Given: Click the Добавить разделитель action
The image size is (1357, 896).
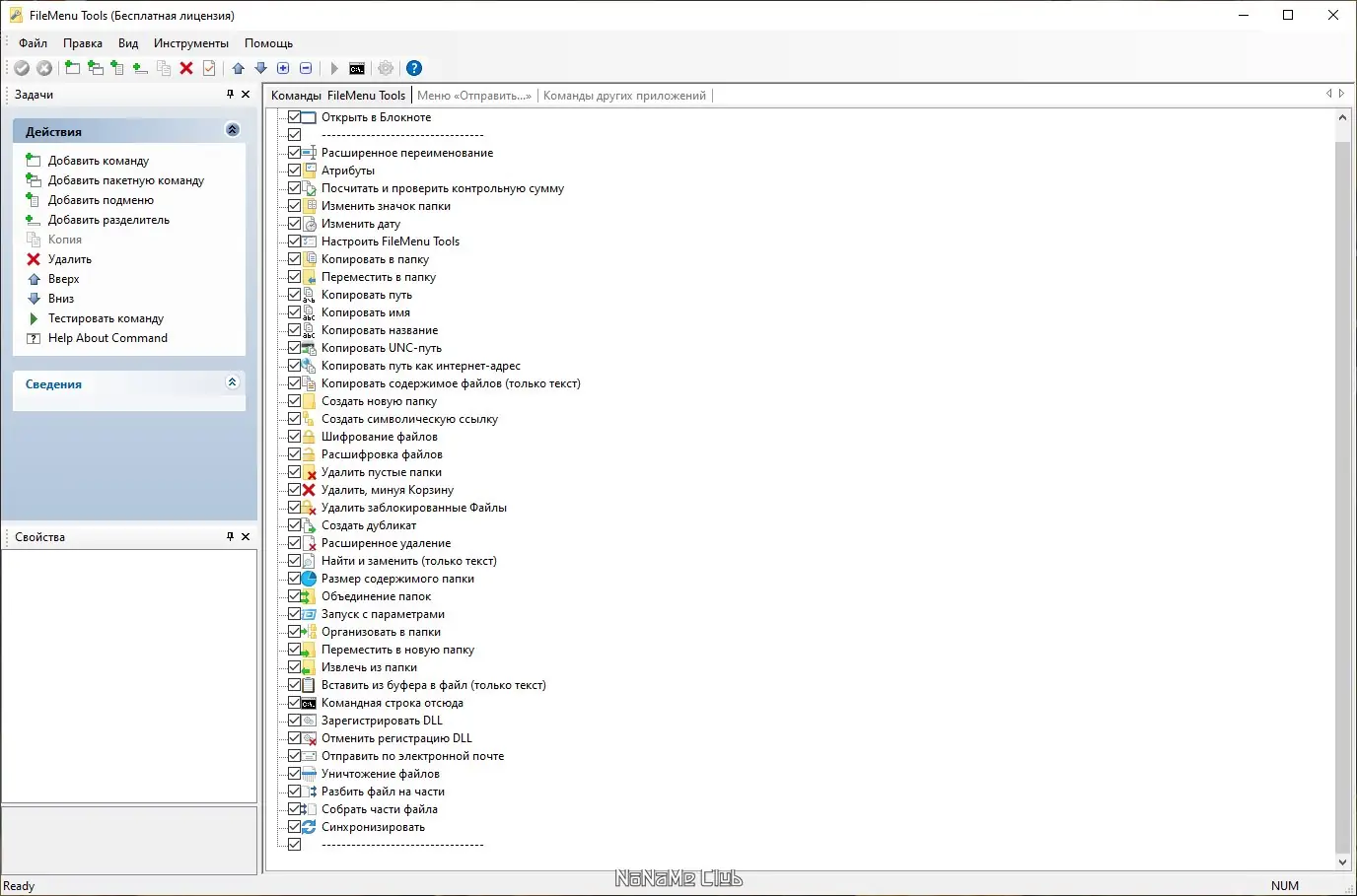Looking at the screenshot, I should click(x=108, y=220).
